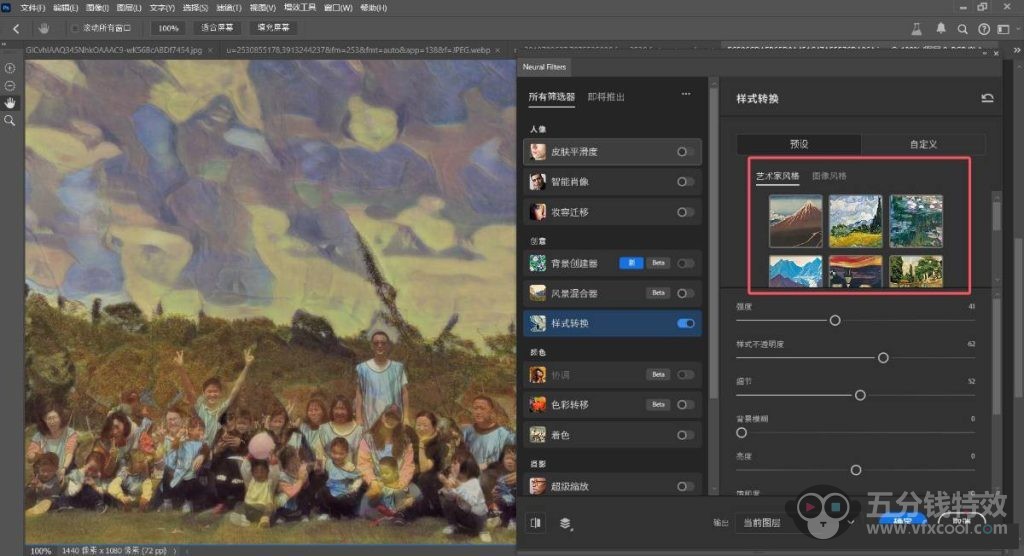Click the 强度 slider handle
This screenshot has width=1024, height=556.
click(835, 320)
